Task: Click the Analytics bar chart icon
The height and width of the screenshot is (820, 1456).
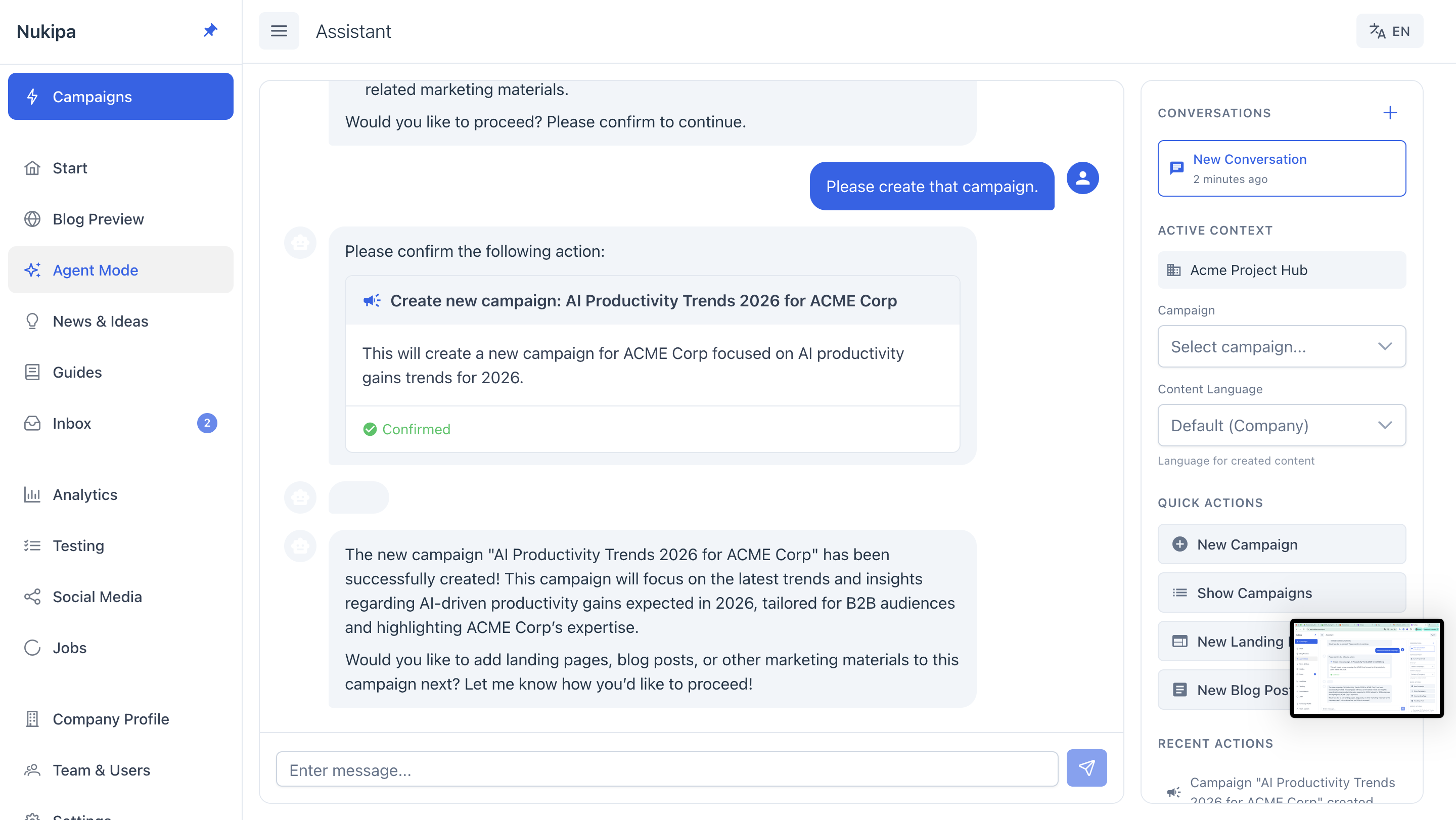Action: (32, 494)
